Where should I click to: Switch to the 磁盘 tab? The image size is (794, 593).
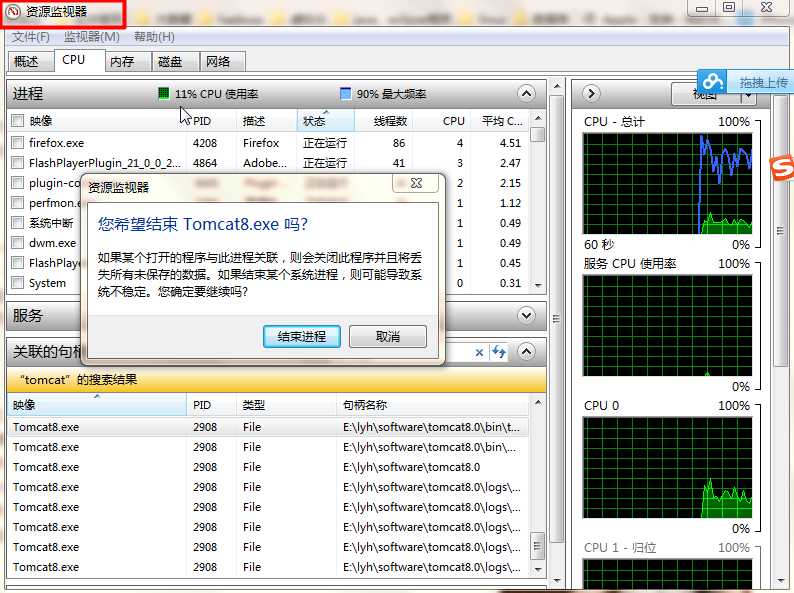(x=176, y=61)
